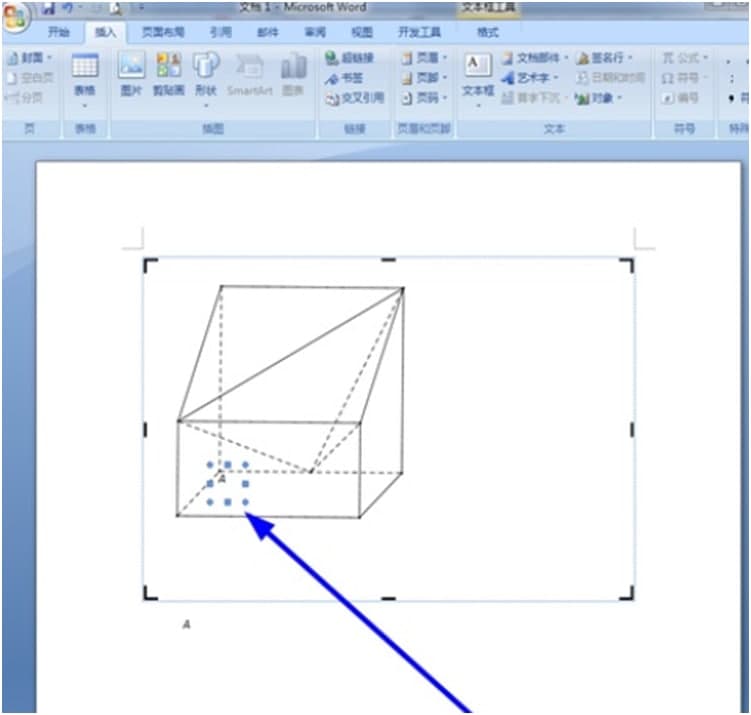This screenshot has height=715, width=751.
Task: Open the round Office button menu
Action: [15, 17]
